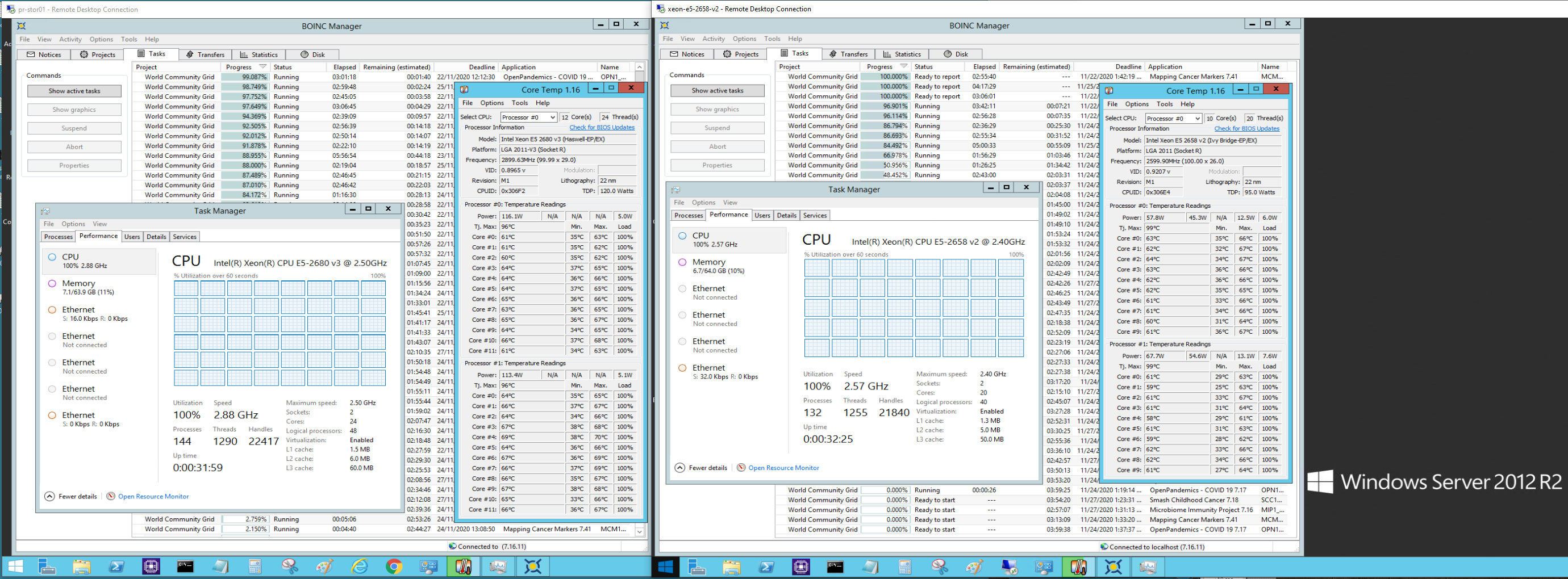Click Deadline column header in xeon-e5-2658-v2 BOINC
1568x579 pixels.
pyautogui.click(x=1108, y=66)
